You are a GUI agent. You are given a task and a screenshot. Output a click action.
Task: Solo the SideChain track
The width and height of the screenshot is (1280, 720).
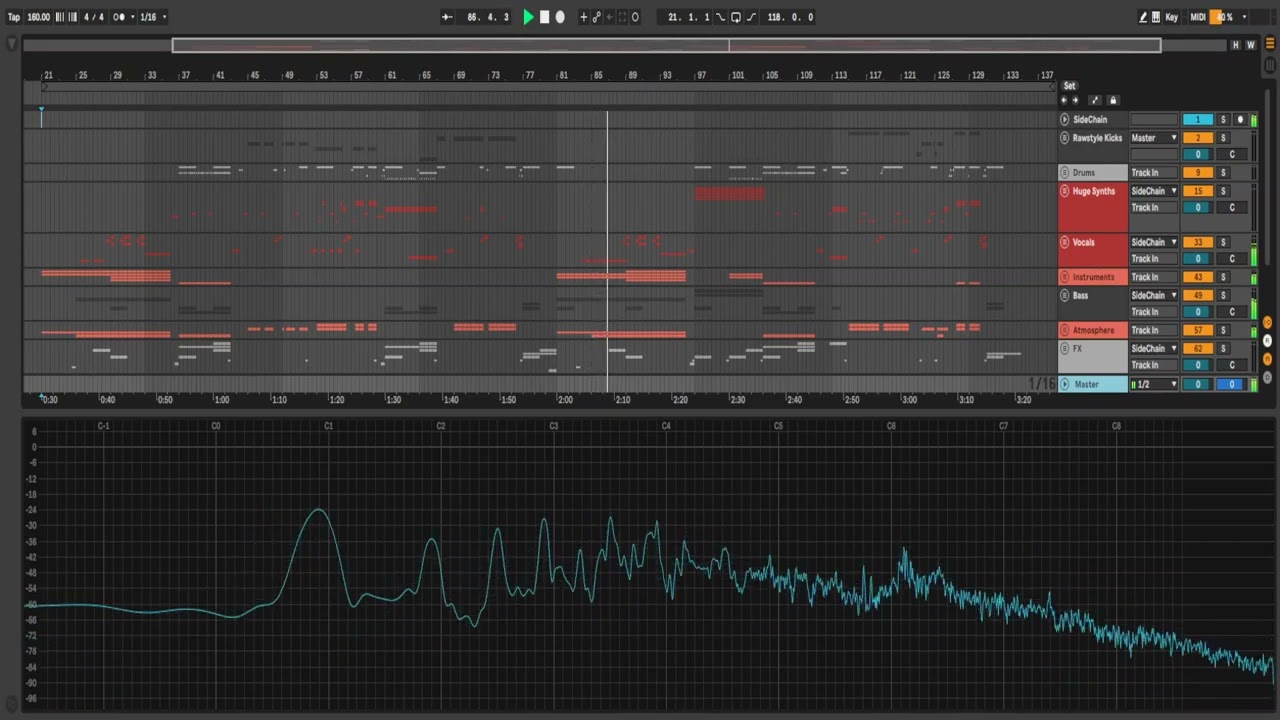pyautogui.click(x=1223, y=119)
